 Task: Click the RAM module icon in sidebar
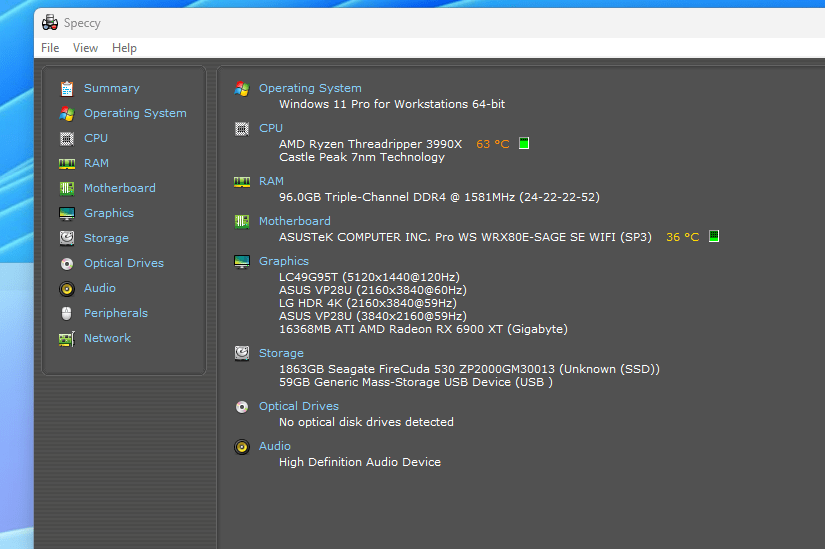tap(67, 164)
